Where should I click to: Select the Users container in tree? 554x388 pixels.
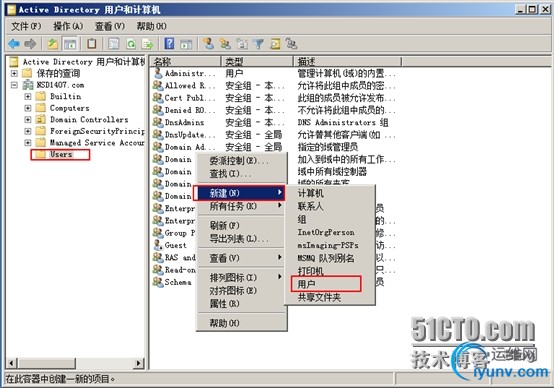60,154
